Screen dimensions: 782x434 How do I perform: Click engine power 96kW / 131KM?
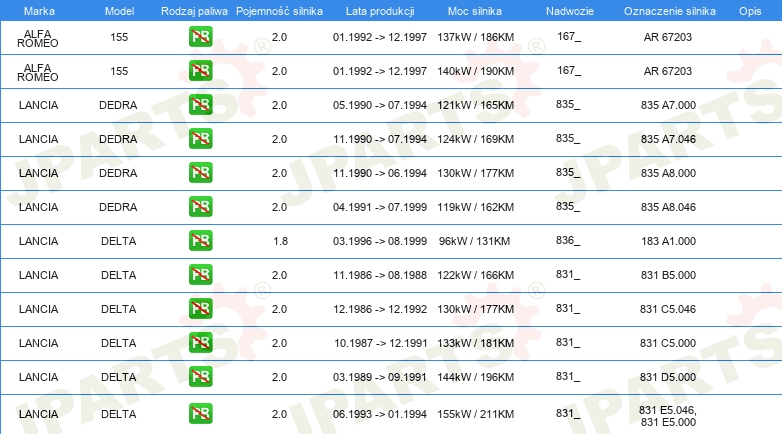474,240
